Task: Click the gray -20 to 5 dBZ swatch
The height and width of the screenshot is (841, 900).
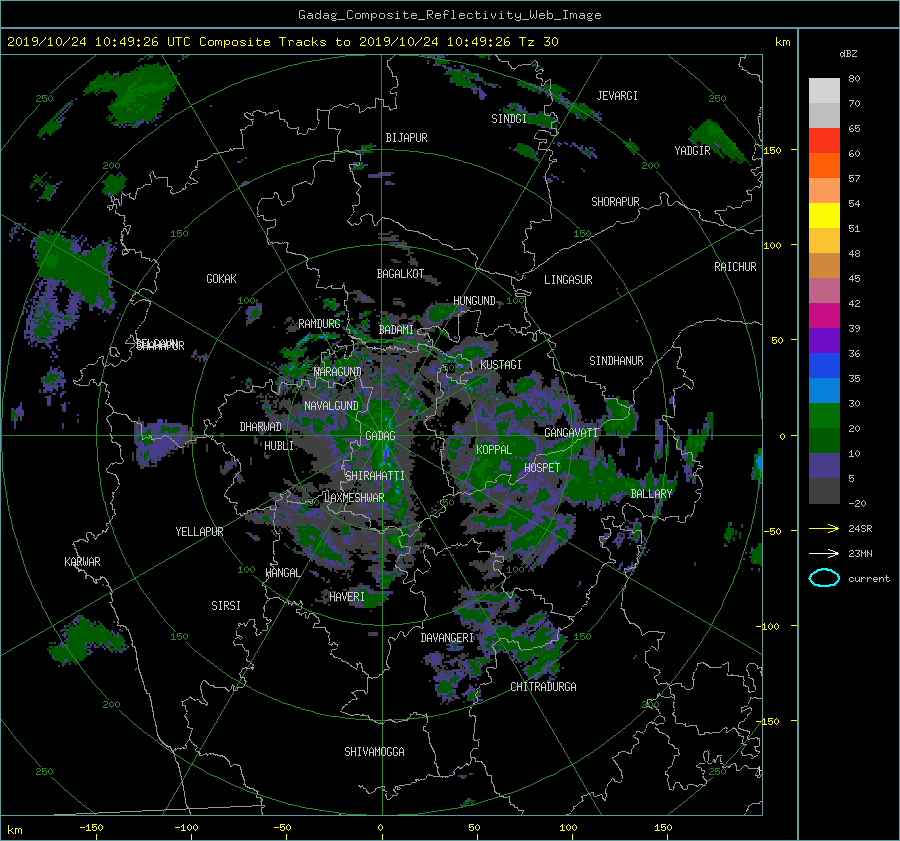Action: pos(824,490)
